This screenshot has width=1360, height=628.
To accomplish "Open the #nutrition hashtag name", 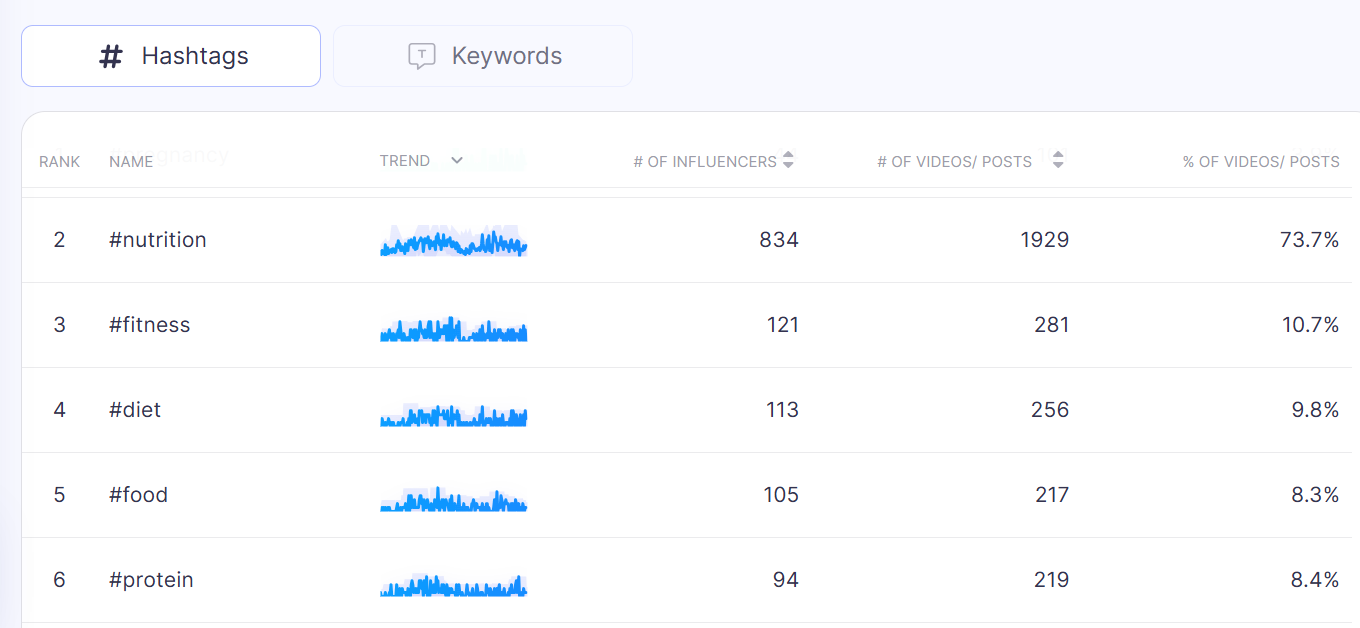I will point(158,240).
